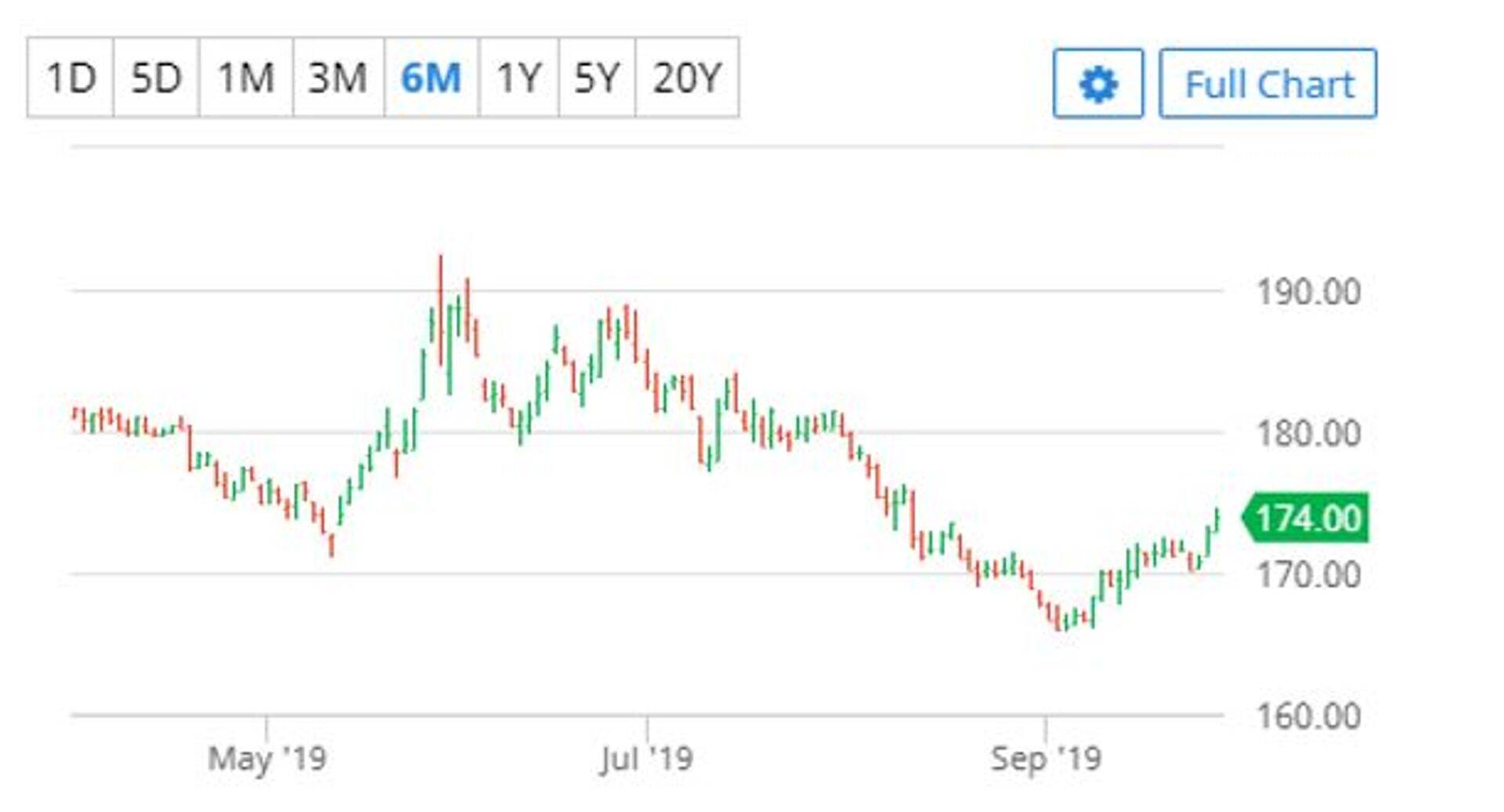Click the 160.00 price axis label
Viewport: 1504px width, 812px height.
(x=1308, y=716)
